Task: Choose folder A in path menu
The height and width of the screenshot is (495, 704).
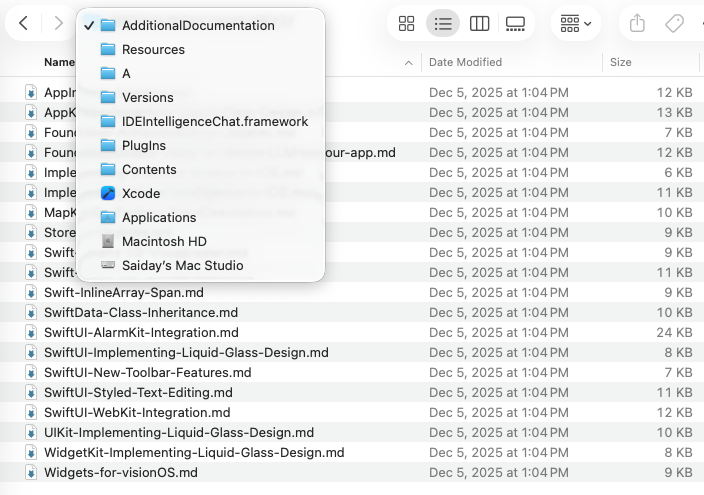Action: click(201, 74)
